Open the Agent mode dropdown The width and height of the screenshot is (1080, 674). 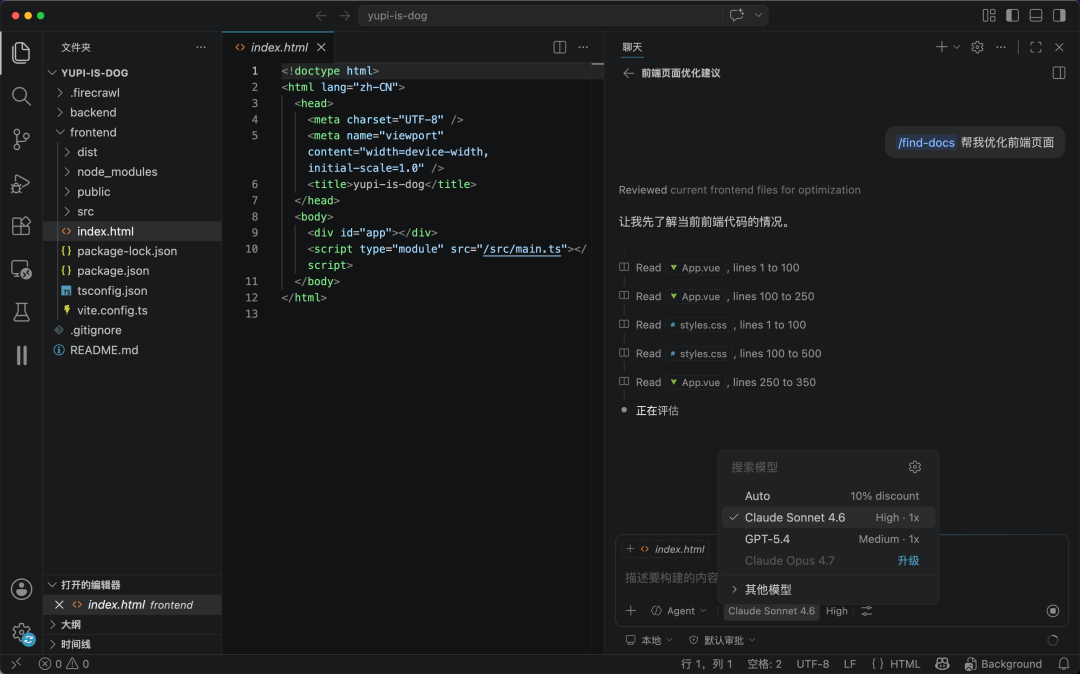point(678,611)
